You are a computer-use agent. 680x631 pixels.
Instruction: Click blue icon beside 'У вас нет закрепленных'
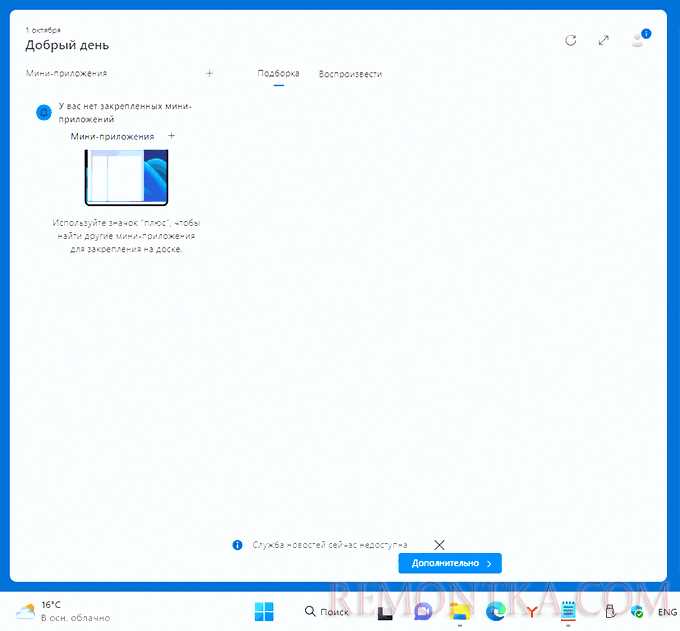43,113
